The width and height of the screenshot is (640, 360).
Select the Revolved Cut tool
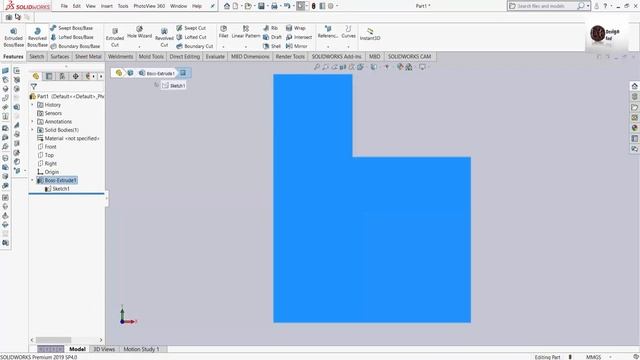point(164,37)
